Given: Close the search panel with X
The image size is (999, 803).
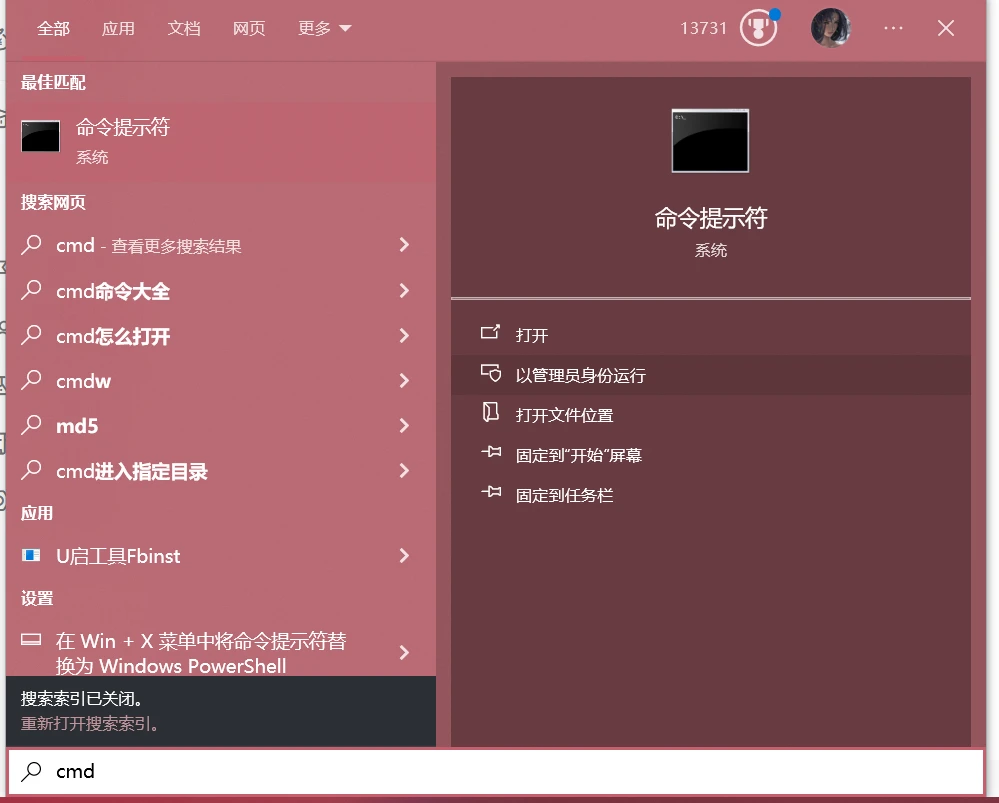Looking at the screenshot, I should pos(946,28).
